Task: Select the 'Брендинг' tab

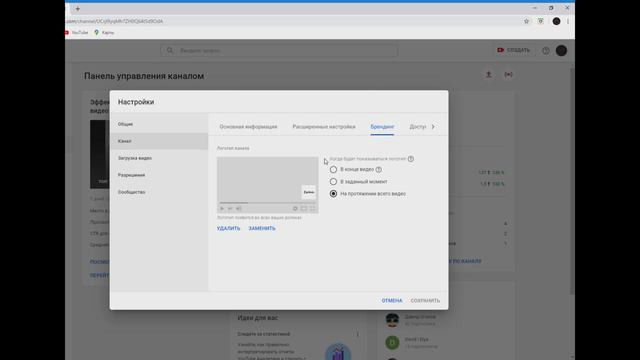Action: tap(382, 127)
